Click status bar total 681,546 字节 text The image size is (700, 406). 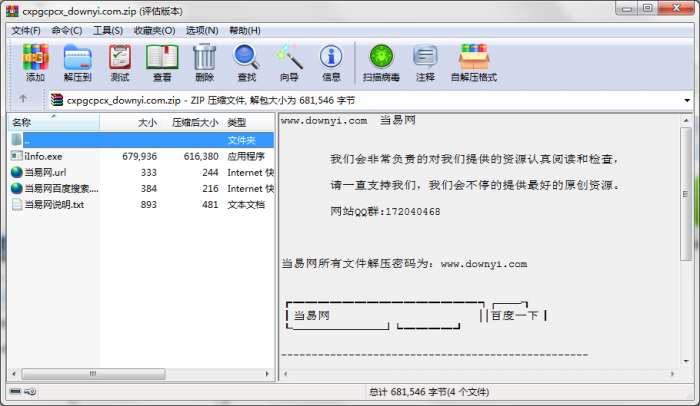pyautogui.click(x=429, y=392)
